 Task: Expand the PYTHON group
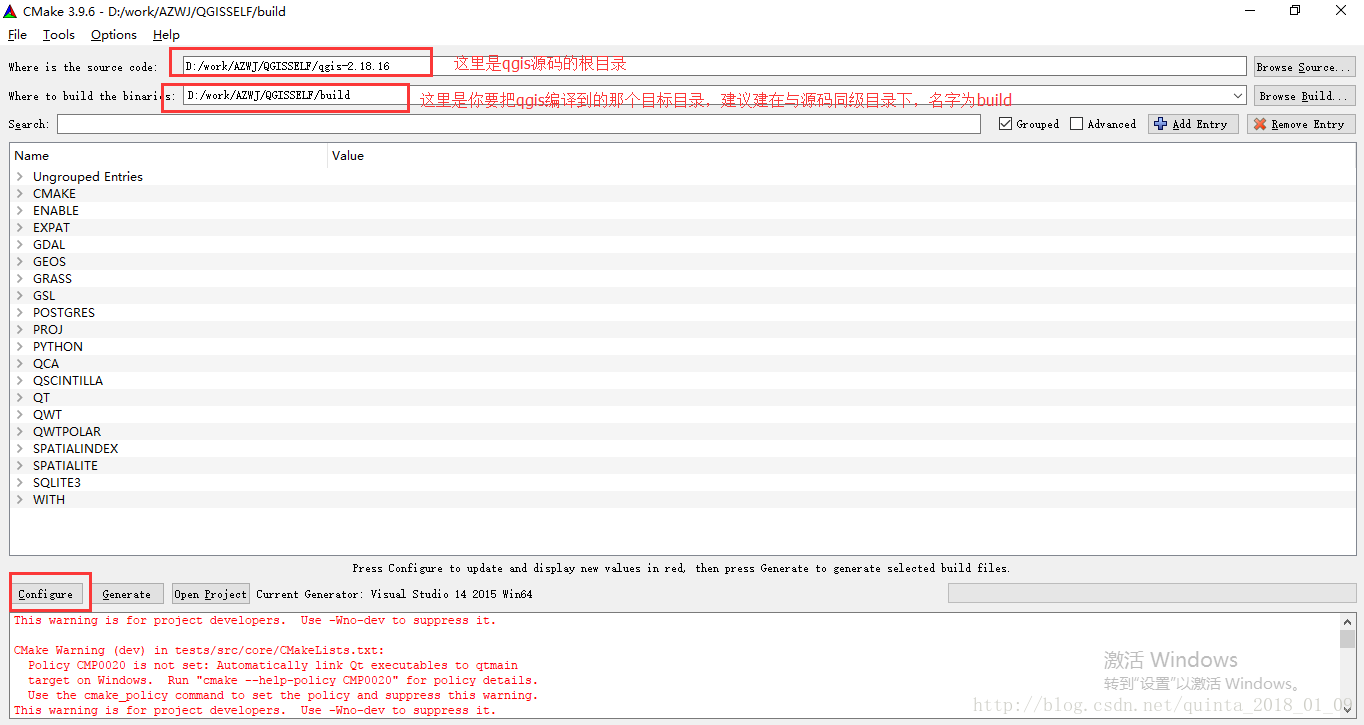coord(20,347)
